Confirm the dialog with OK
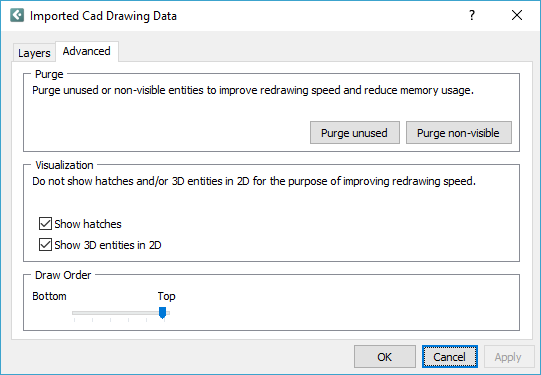The image size is (541, 375). tap(385, 357)
